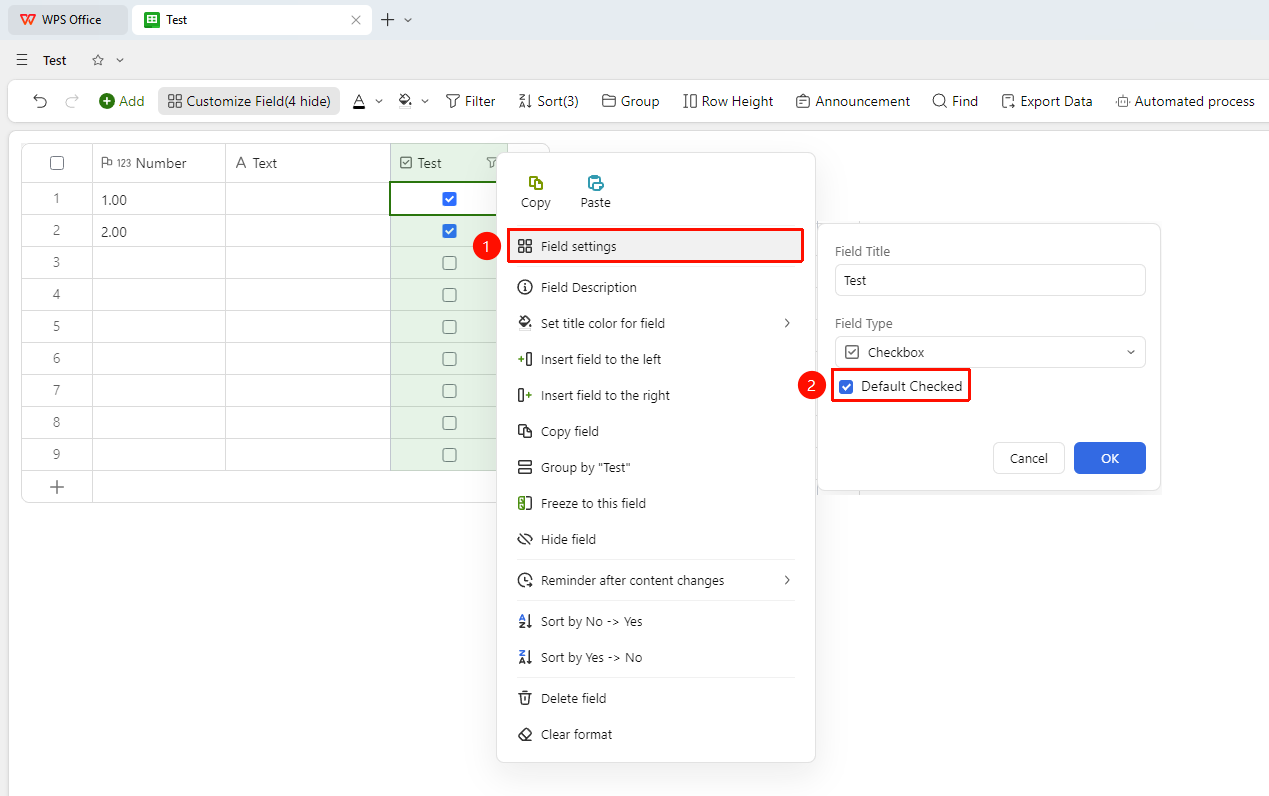
Task: Open Row Height options
Action: pos(728,101)
